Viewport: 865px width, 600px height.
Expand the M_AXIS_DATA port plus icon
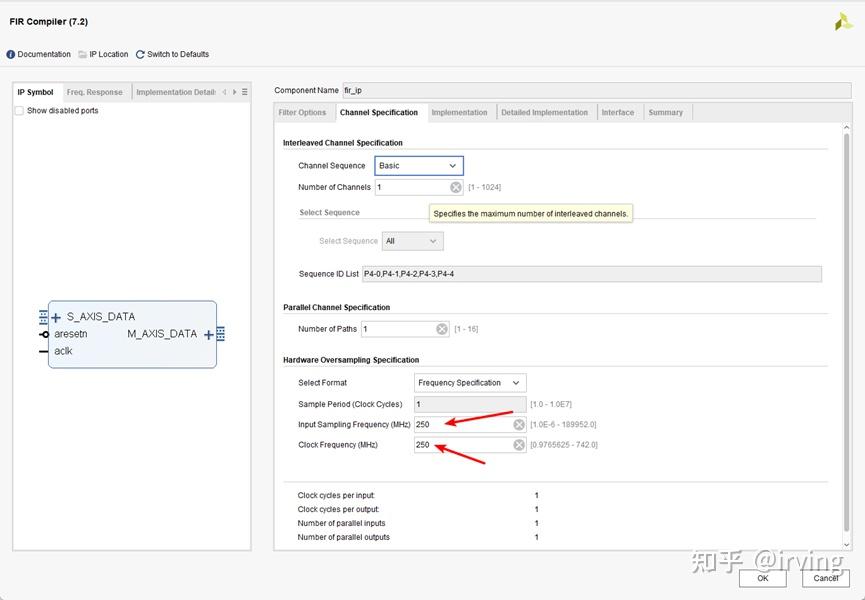209,335
